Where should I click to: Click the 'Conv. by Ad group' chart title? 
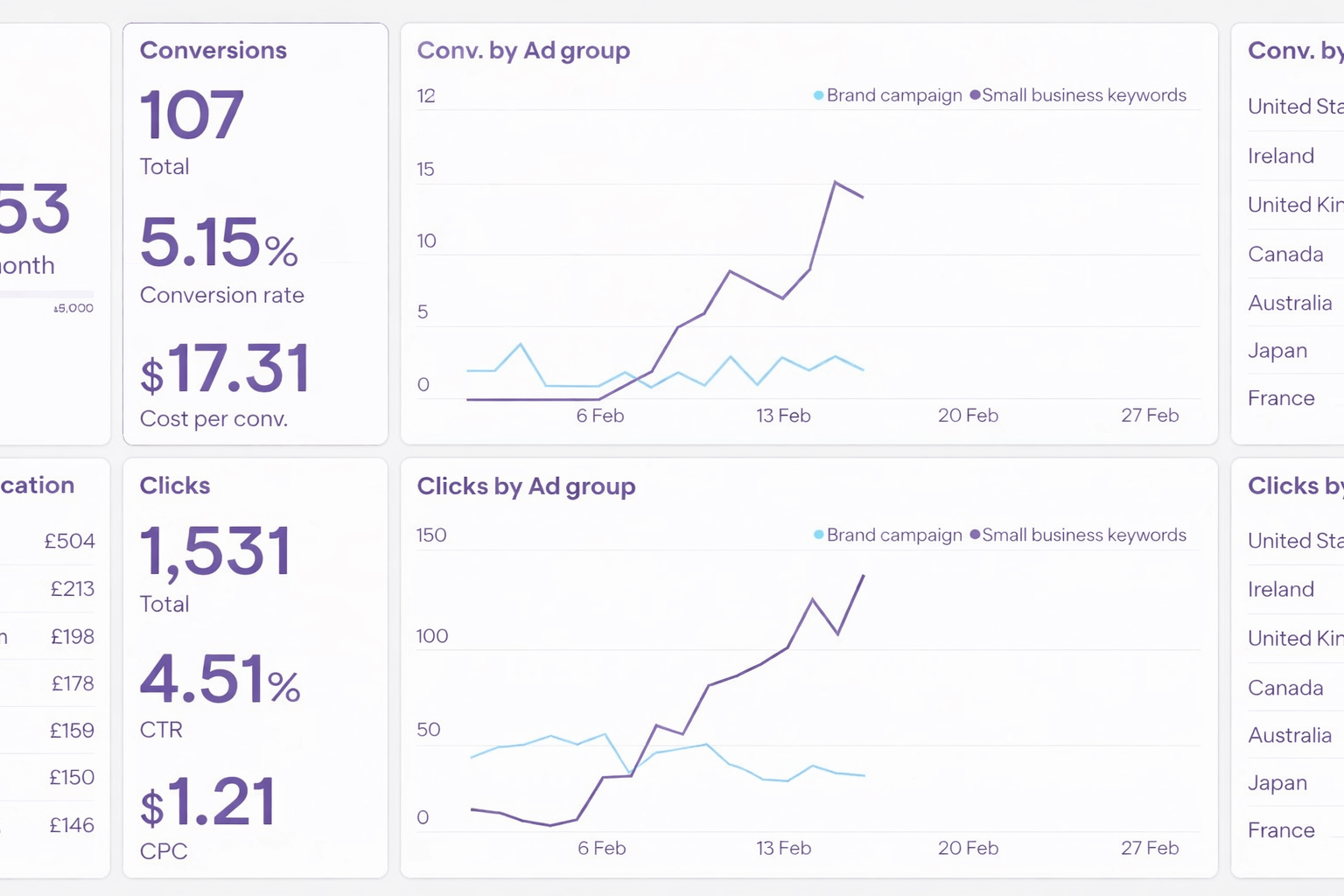(x=523, y=51)
